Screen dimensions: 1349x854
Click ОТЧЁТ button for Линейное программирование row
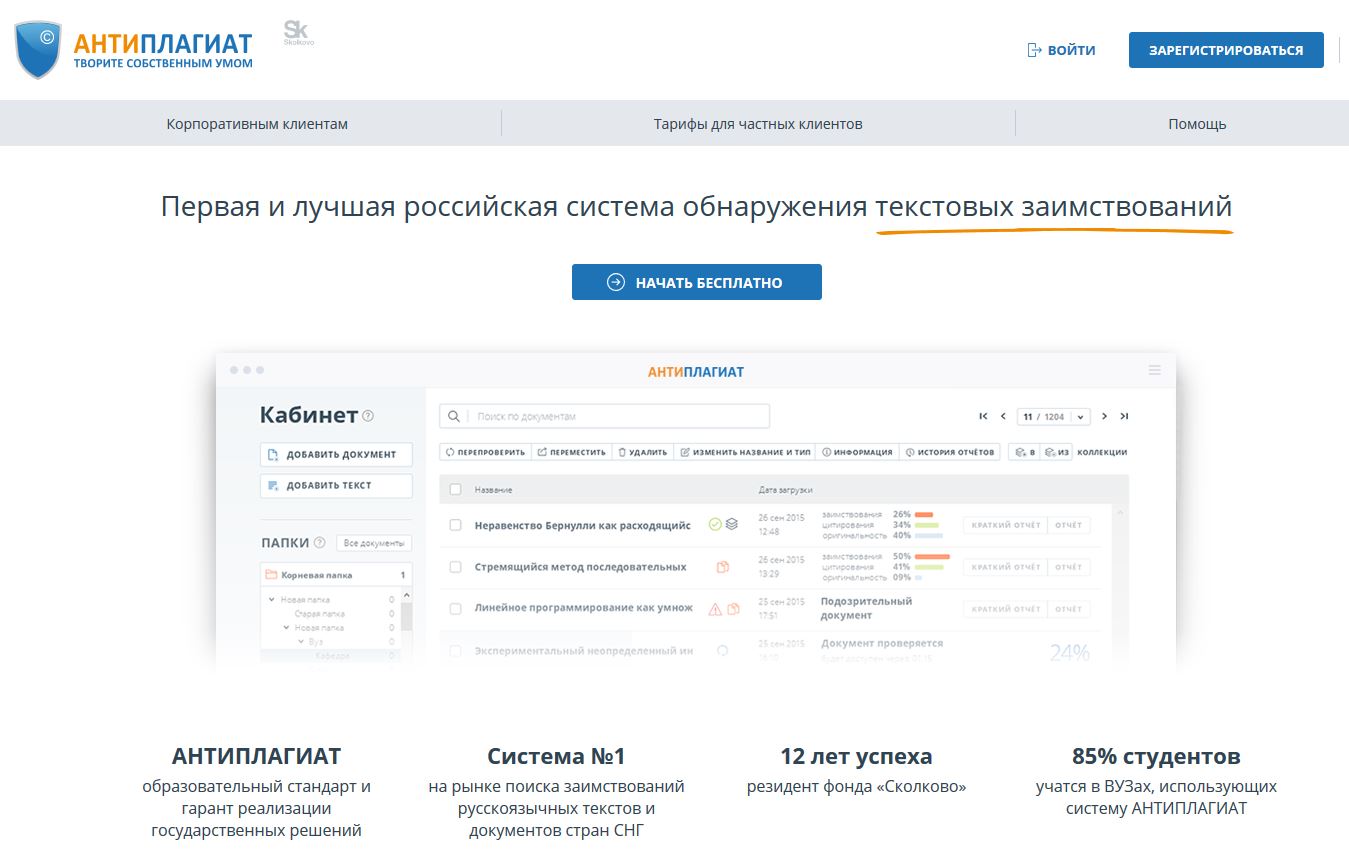click(1068, 609)
